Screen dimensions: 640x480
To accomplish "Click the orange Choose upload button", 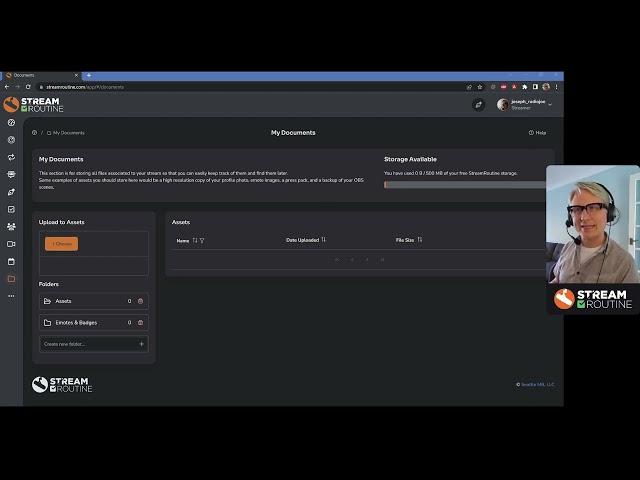I will click(x=62, y=244).
